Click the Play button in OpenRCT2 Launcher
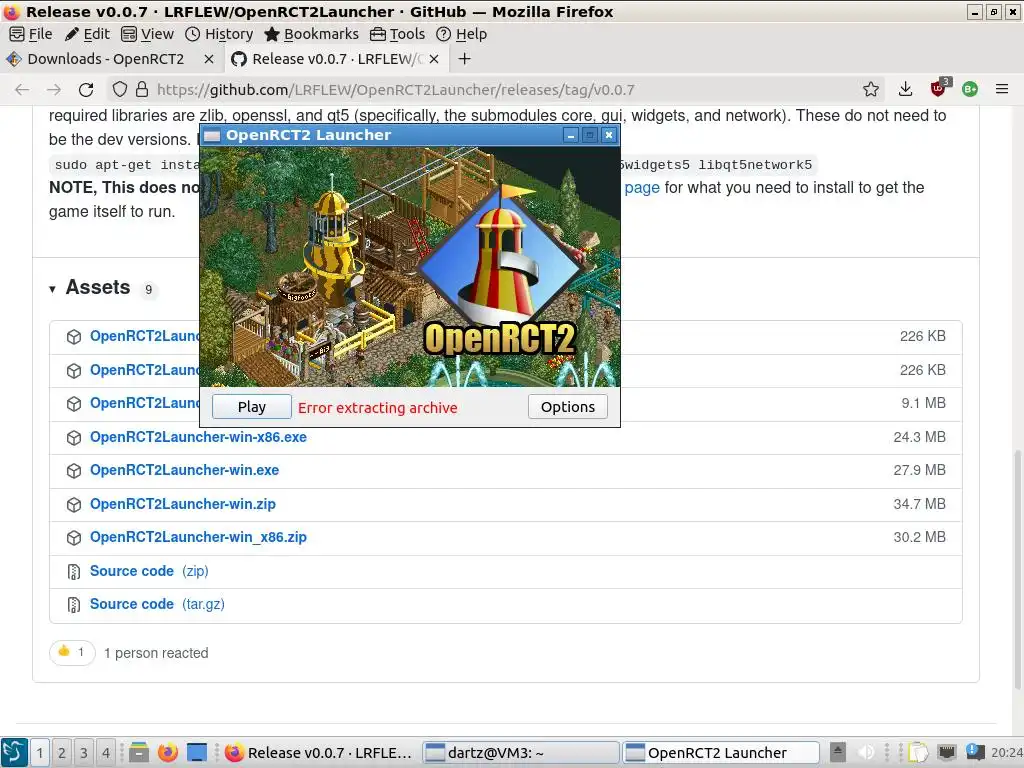The width and height of the screenshot is (1024, 768). point(251,407)
